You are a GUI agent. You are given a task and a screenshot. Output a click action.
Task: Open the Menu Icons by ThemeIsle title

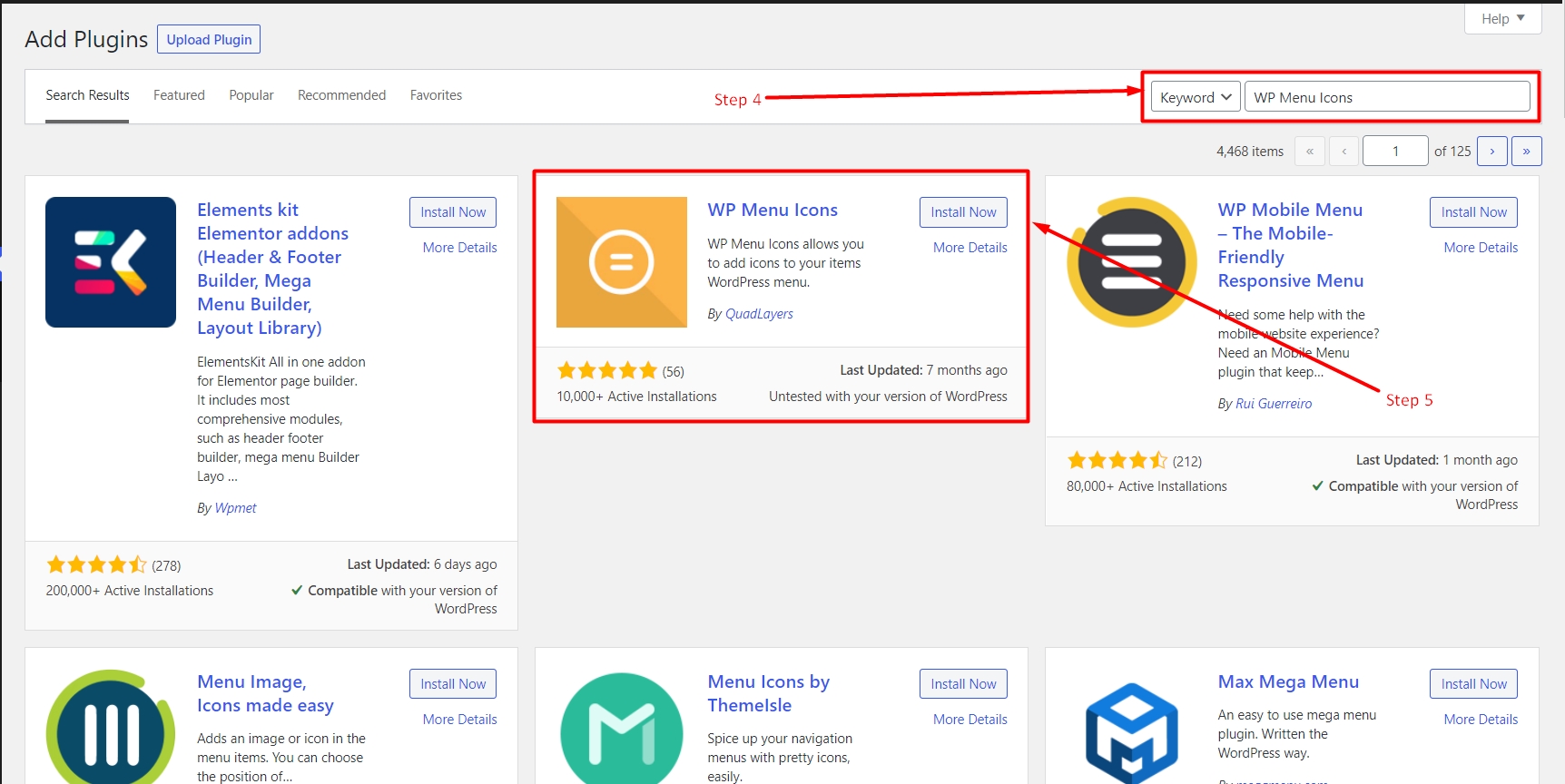coord(769,693)
